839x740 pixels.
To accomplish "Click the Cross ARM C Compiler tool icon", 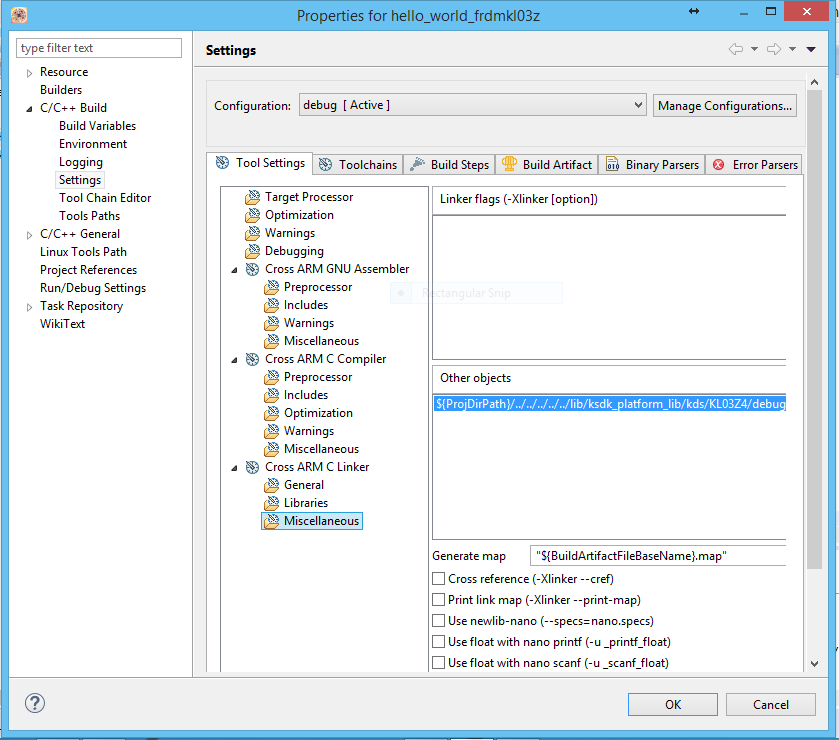I will 253,359.
